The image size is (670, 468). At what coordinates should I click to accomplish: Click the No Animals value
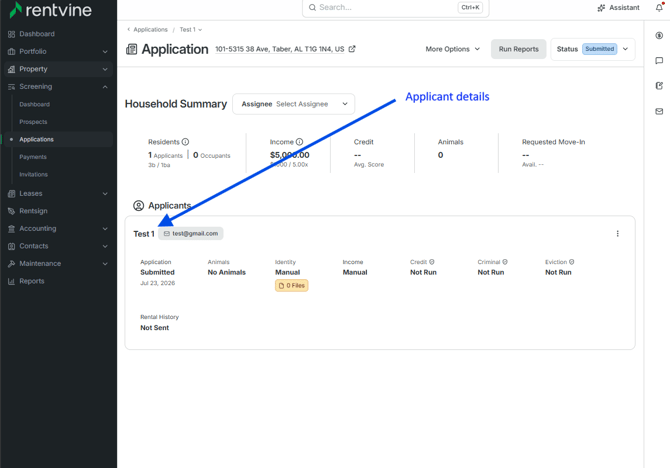[x=226, y=272]
